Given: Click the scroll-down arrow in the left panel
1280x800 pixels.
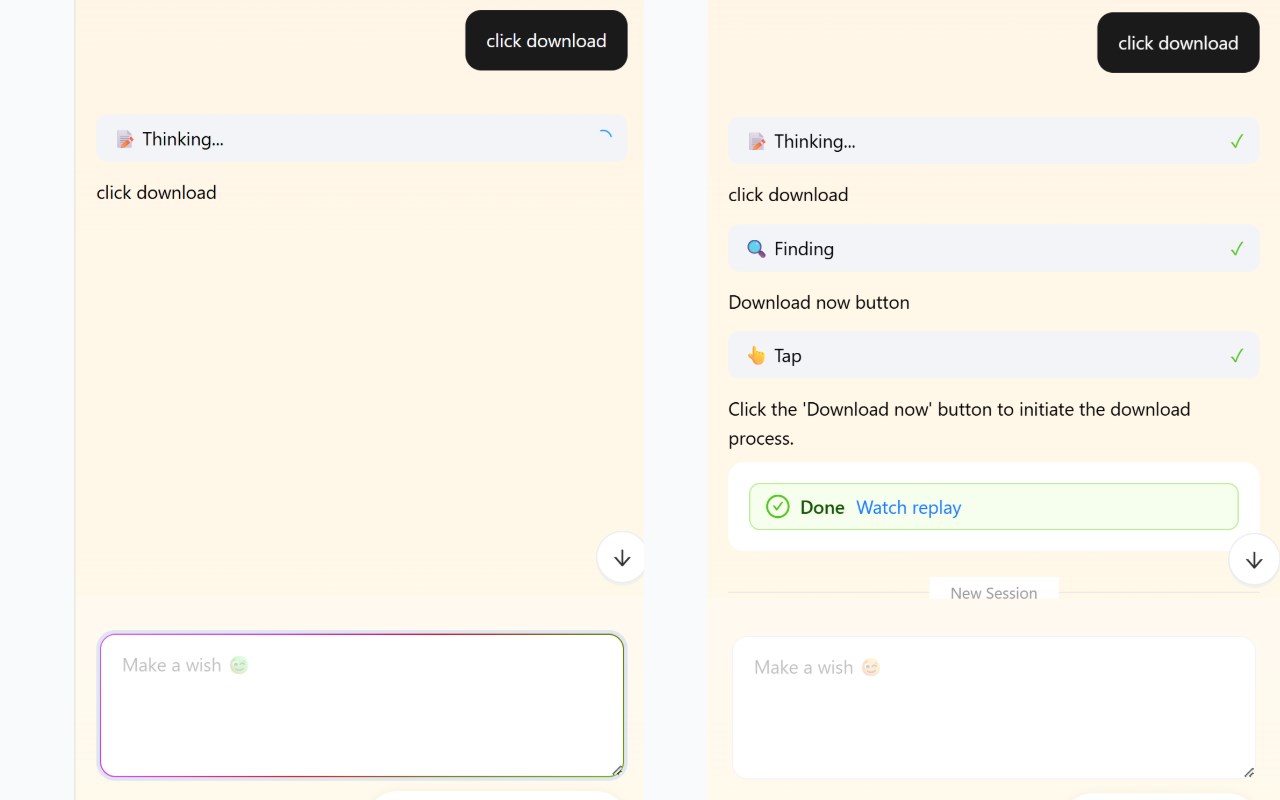Looking at the screenshot, I should click(x=621, y=558).
